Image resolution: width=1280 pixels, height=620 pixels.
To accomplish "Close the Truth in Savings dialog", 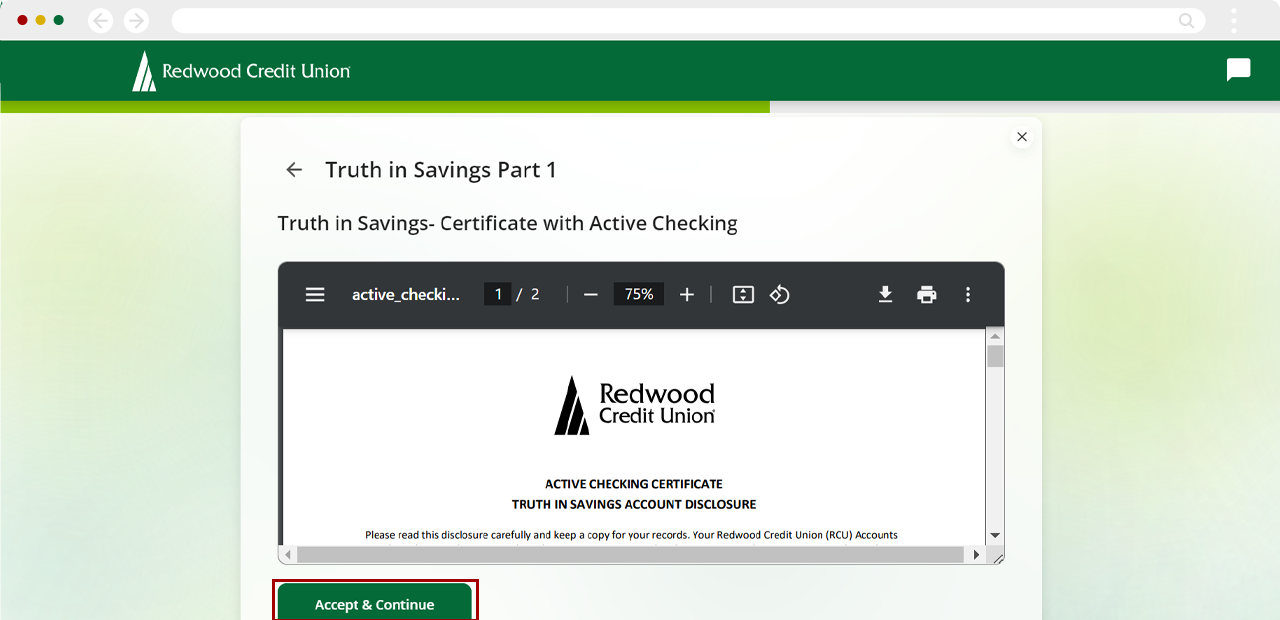I will [x=1021, y=137].
